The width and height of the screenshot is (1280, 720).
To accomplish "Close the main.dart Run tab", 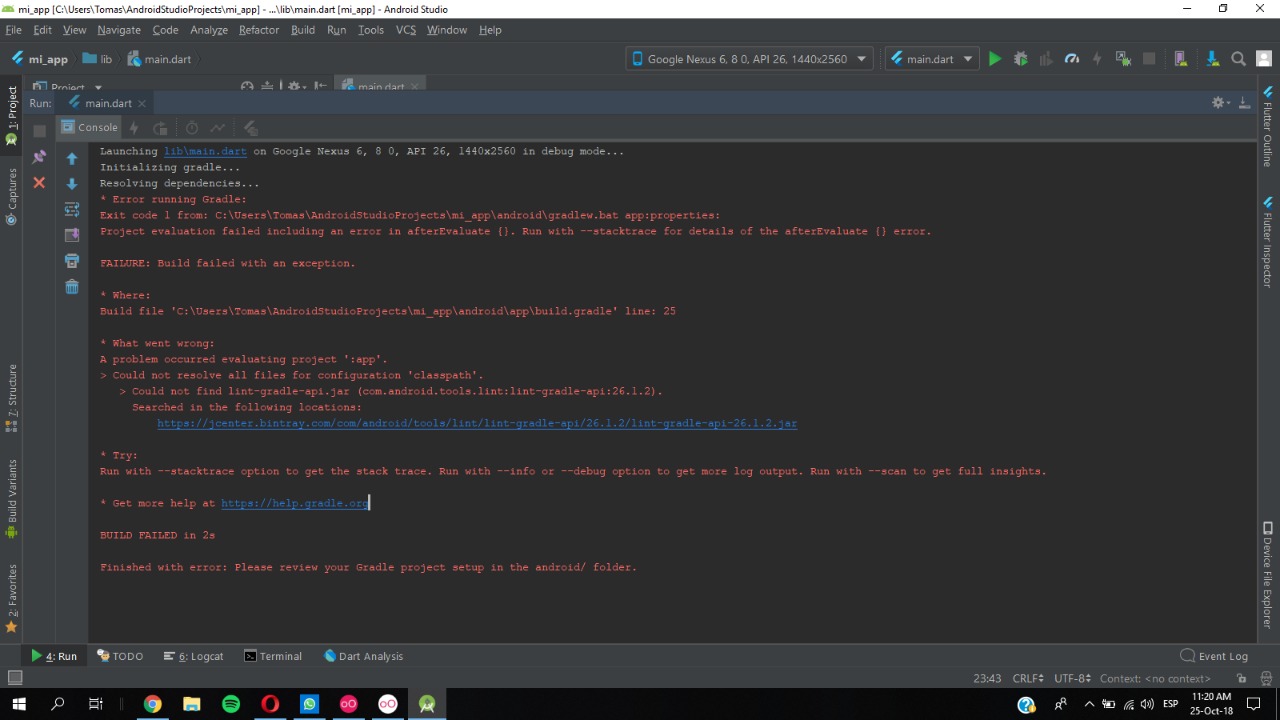I will [x=142, y=103].
